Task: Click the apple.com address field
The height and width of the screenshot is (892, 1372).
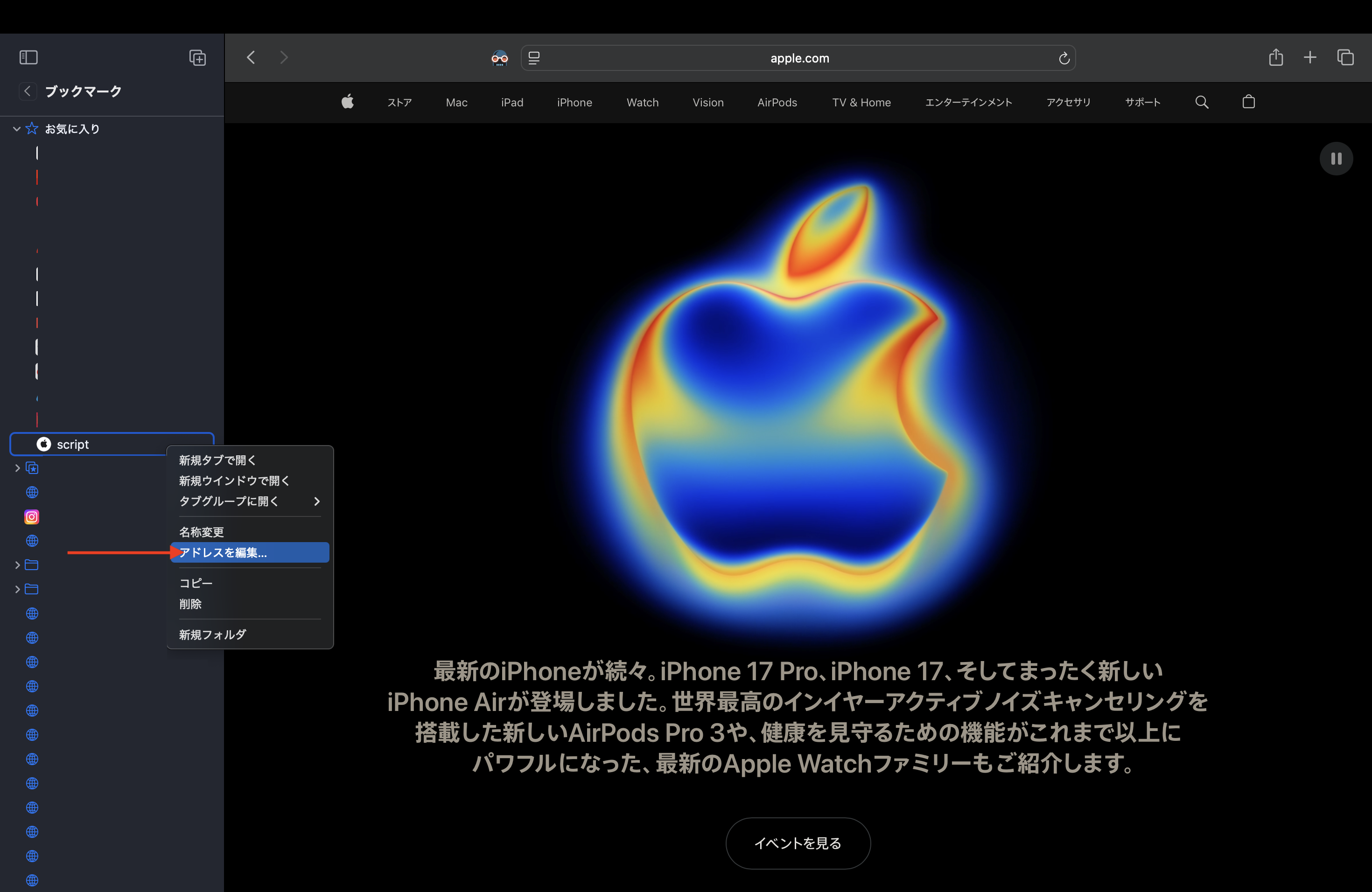Action: pos(799,58)
